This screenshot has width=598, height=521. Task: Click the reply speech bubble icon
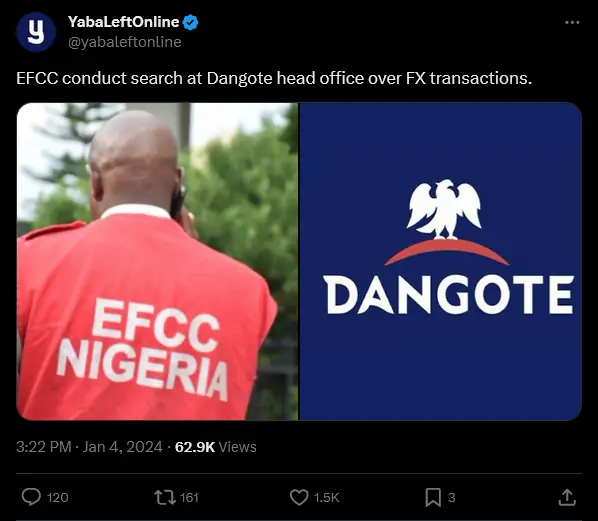pos(31,497)
